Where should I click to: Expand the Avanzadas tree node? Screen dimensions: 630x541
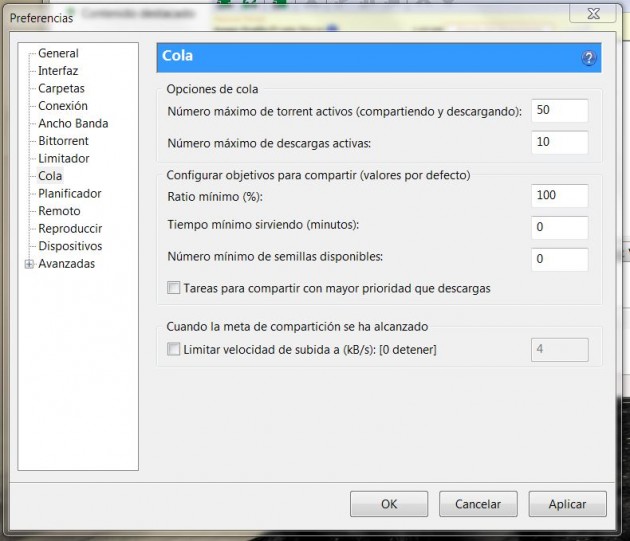click(30, 264)
